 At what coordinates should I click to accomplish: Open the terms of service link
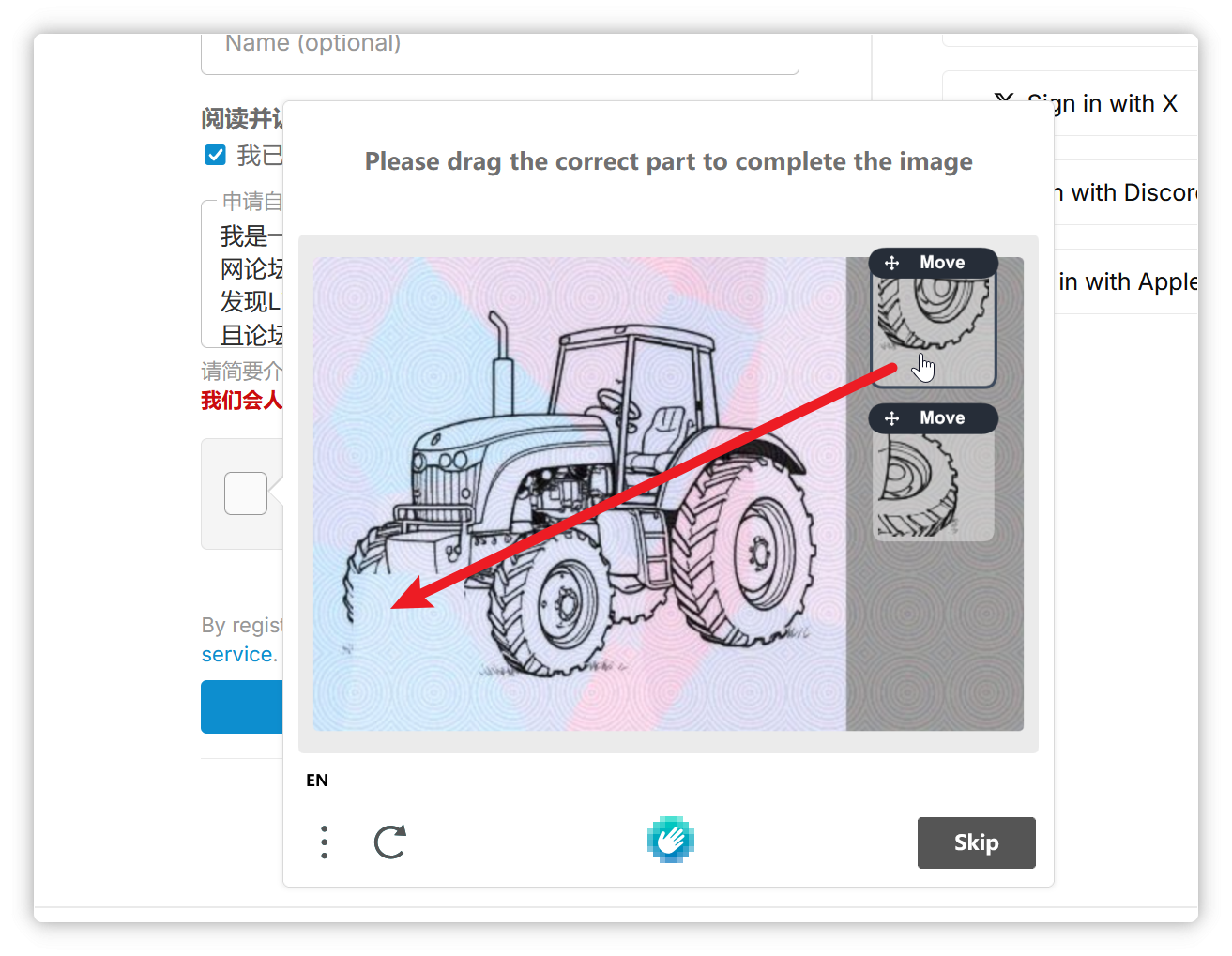pyautogui.click(x=237, y=654)
